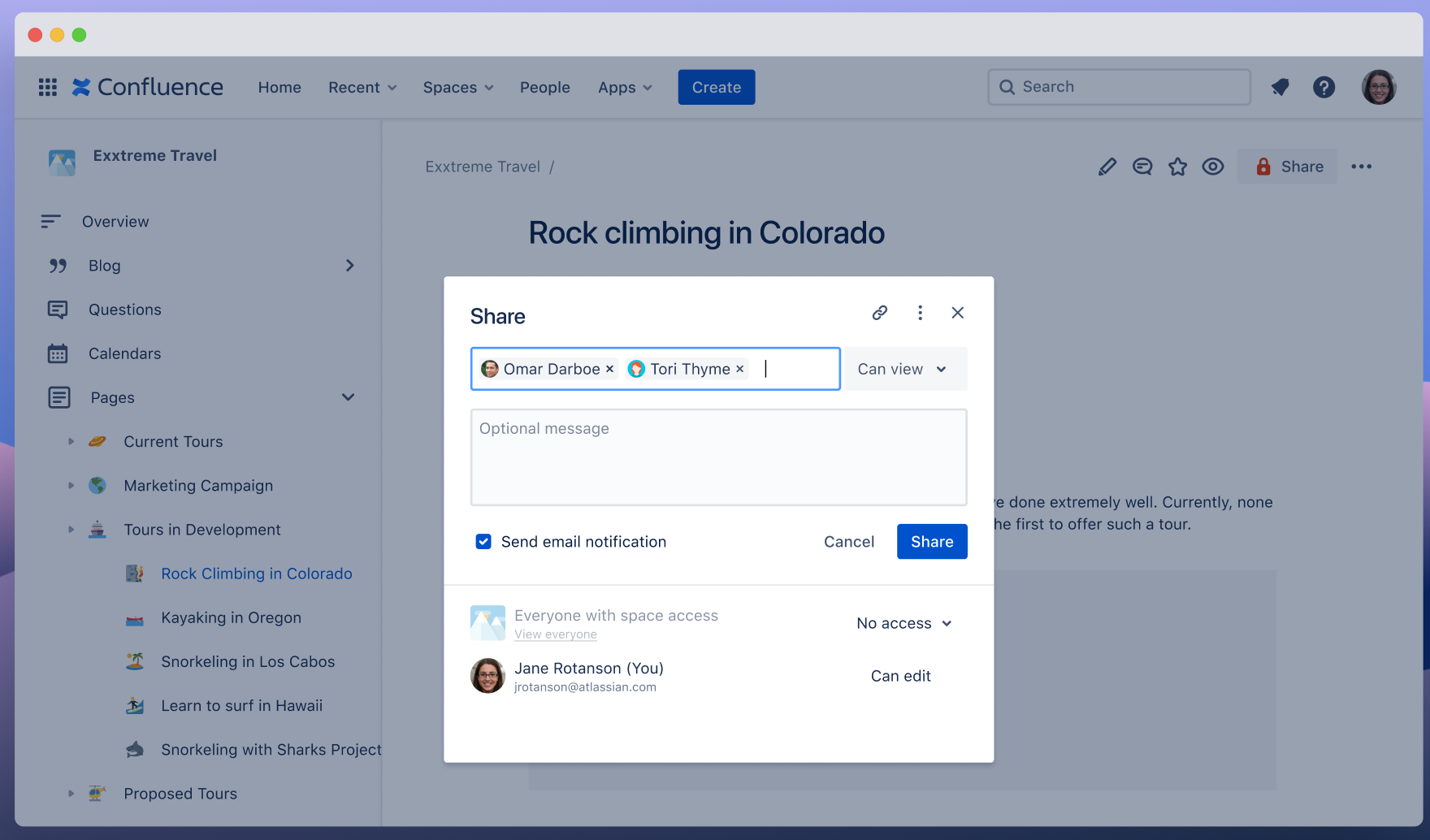Uncheck Send email notification checkbox
The image size is (1430, 840).
click(x=483, y=542)
